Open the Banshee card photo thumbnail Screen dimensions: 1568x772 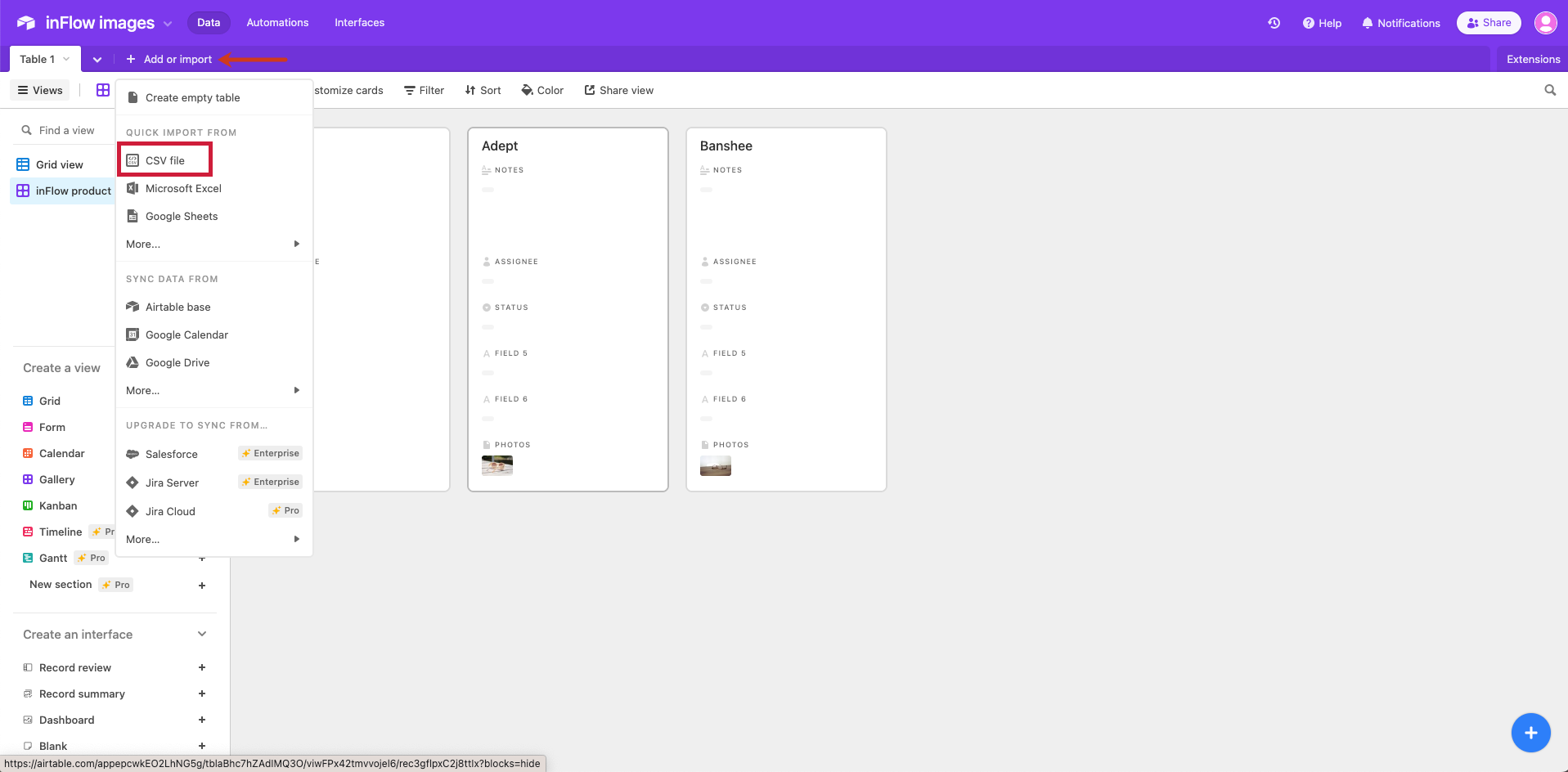click(x=716, y=465)
